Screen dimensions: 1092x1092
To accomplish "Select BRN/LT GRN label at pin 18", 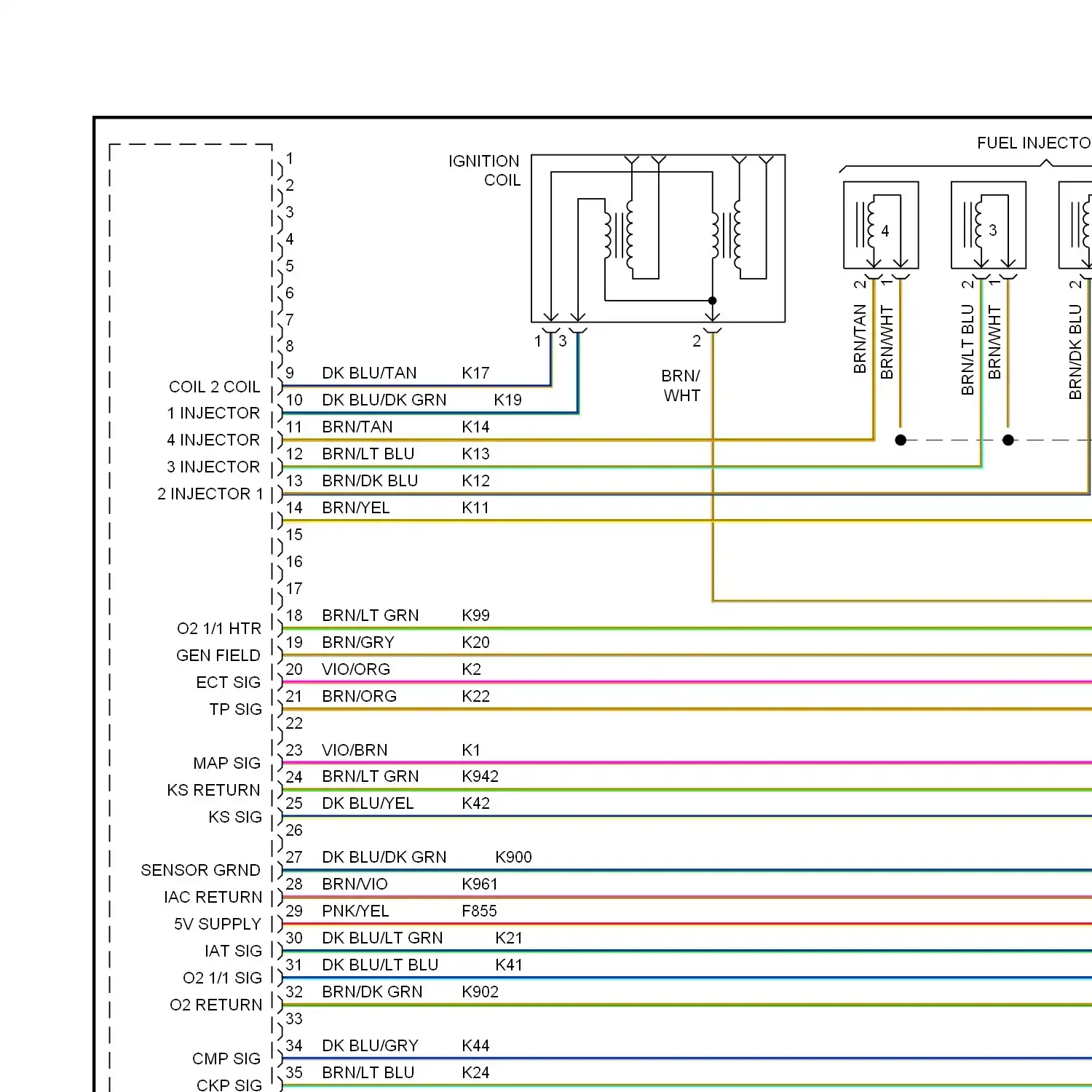I will coord(370,615).
